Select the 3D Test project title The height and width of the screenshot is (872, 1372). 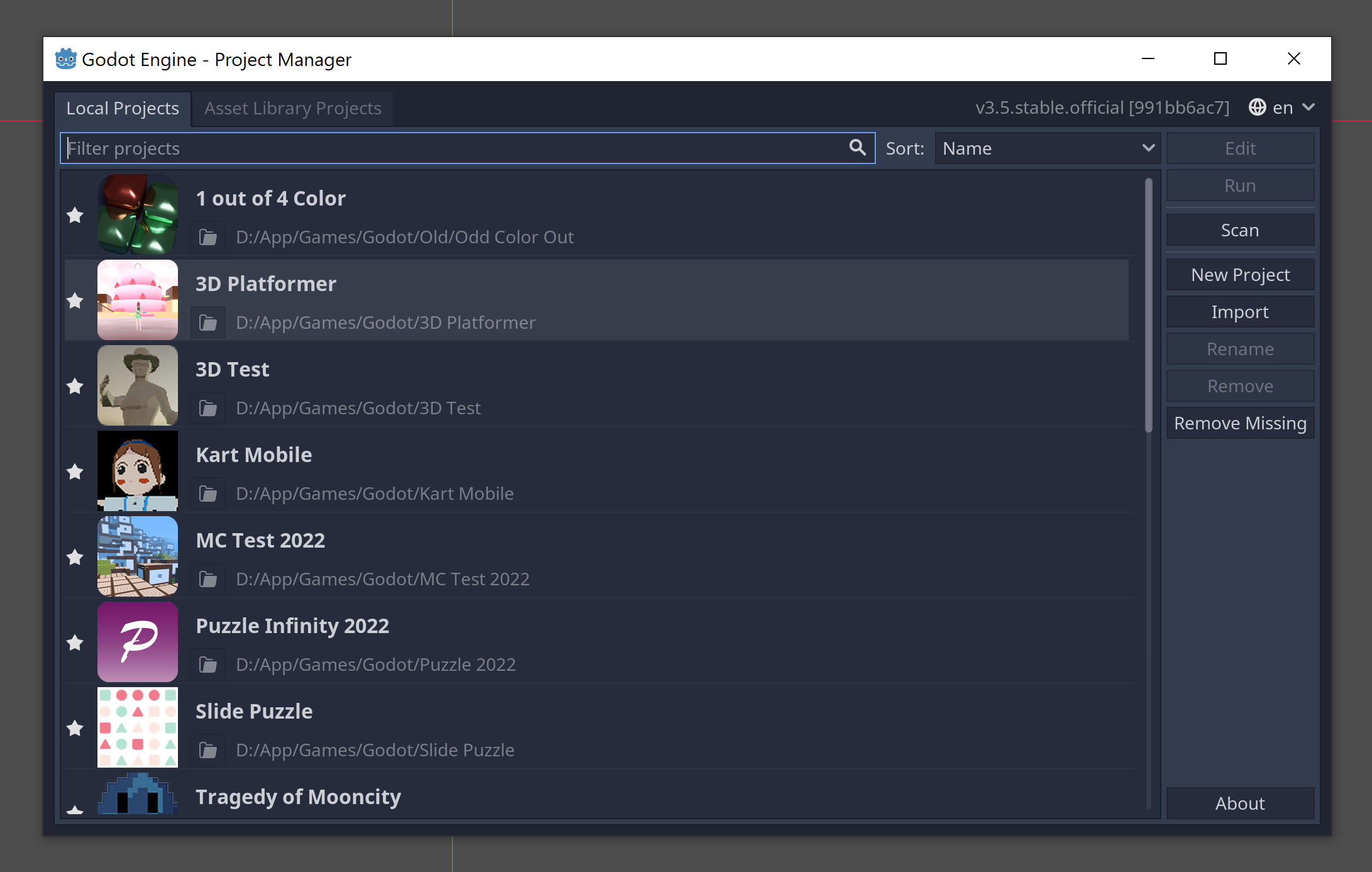233,369
